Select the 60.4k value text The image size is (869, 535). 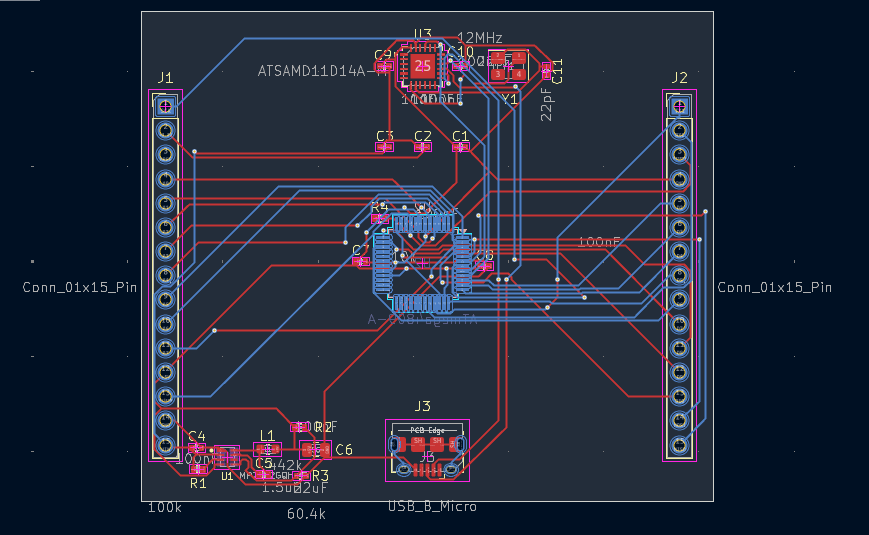coord(306,514)
